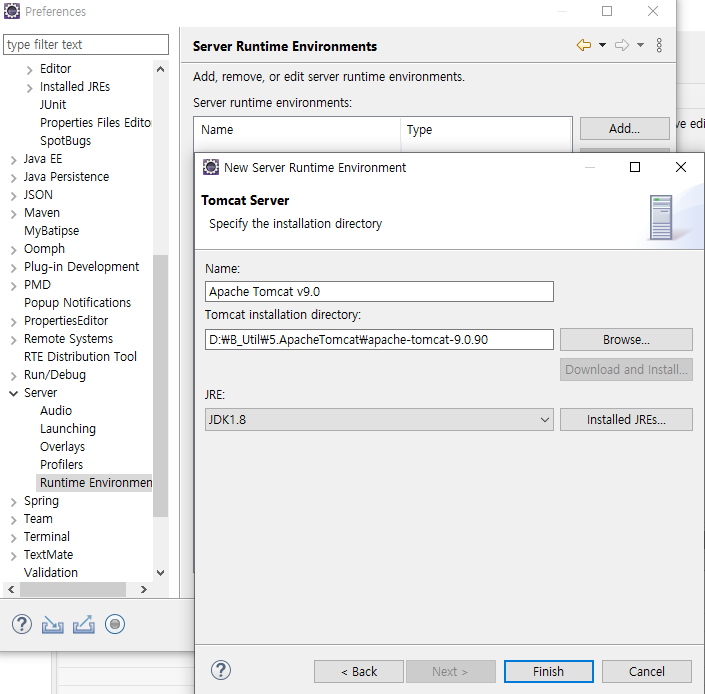Select the MyBatipse tree item
This screenshot has width=705, height=694.
[52, 231]
